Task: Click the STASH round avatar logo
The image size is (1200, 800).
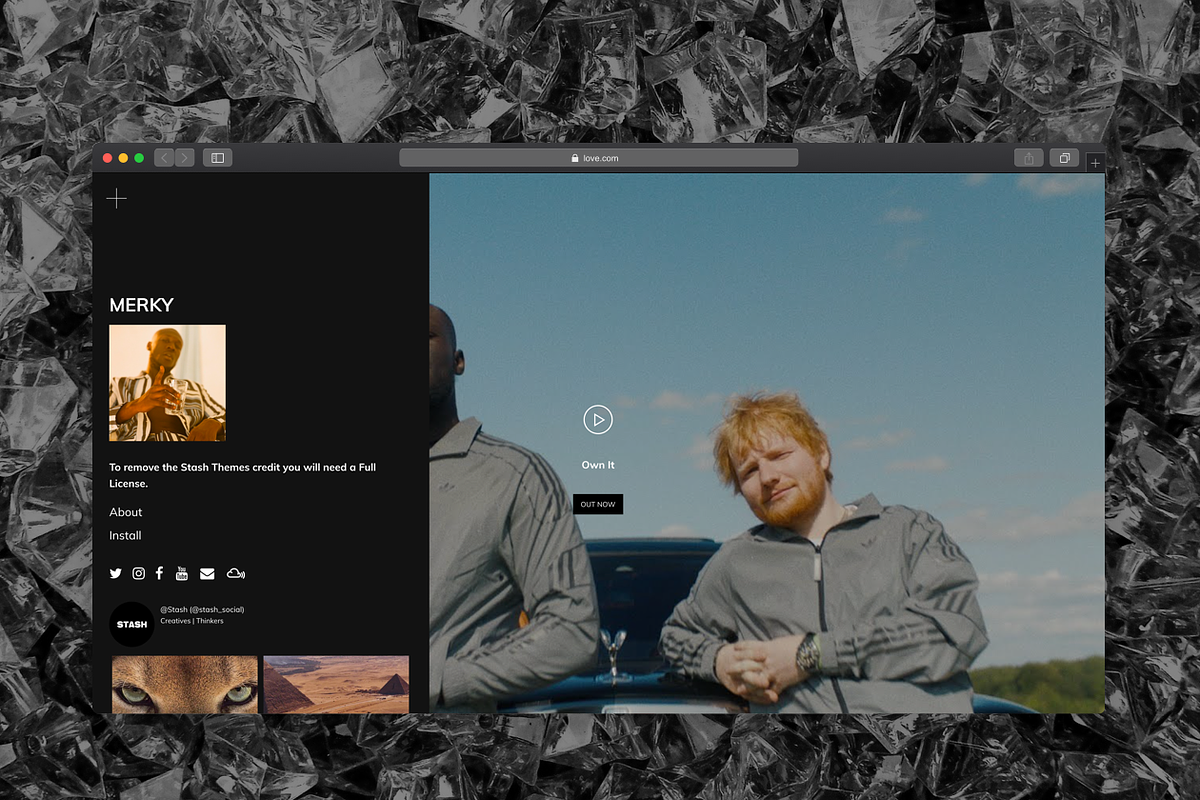Action: point(132,624)
